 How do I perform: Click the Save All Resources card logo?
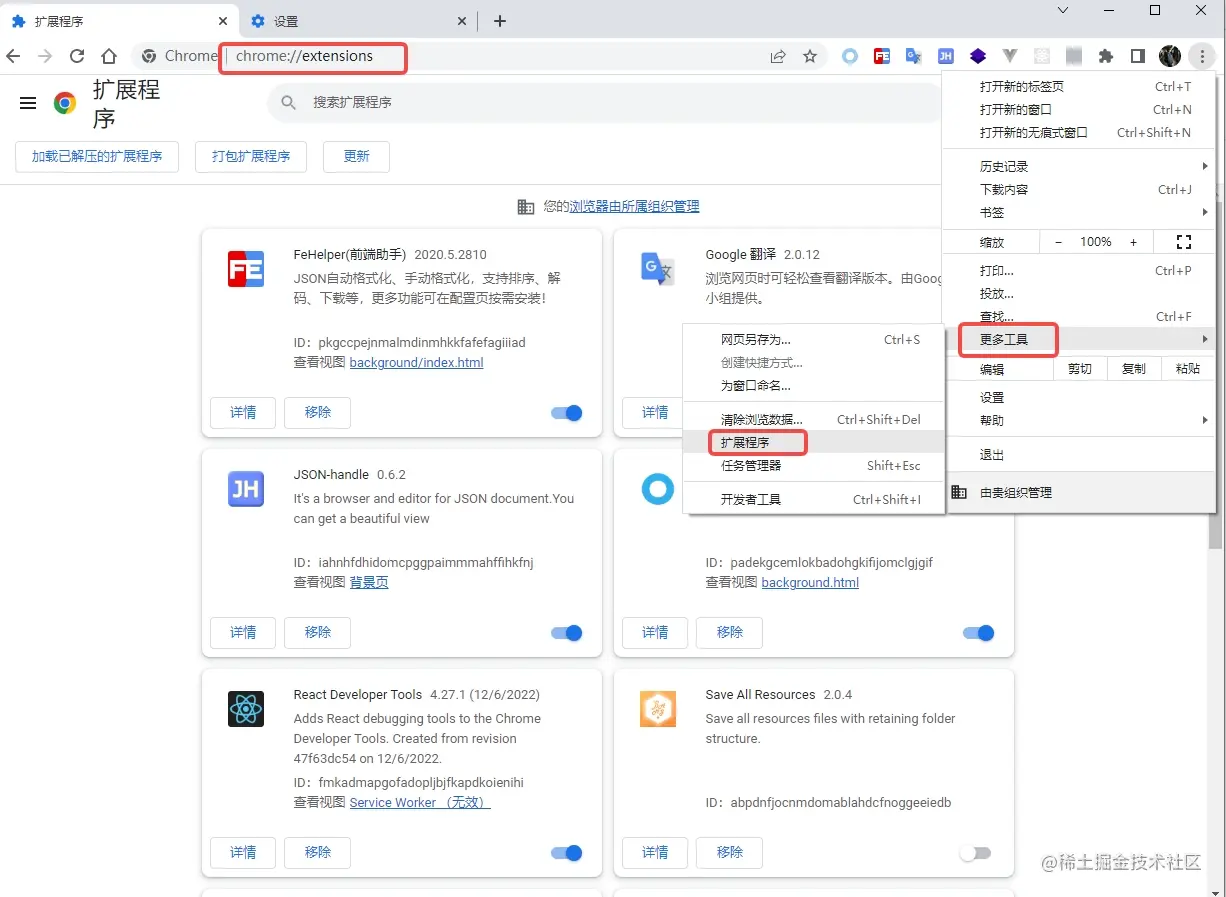point(658,709)
